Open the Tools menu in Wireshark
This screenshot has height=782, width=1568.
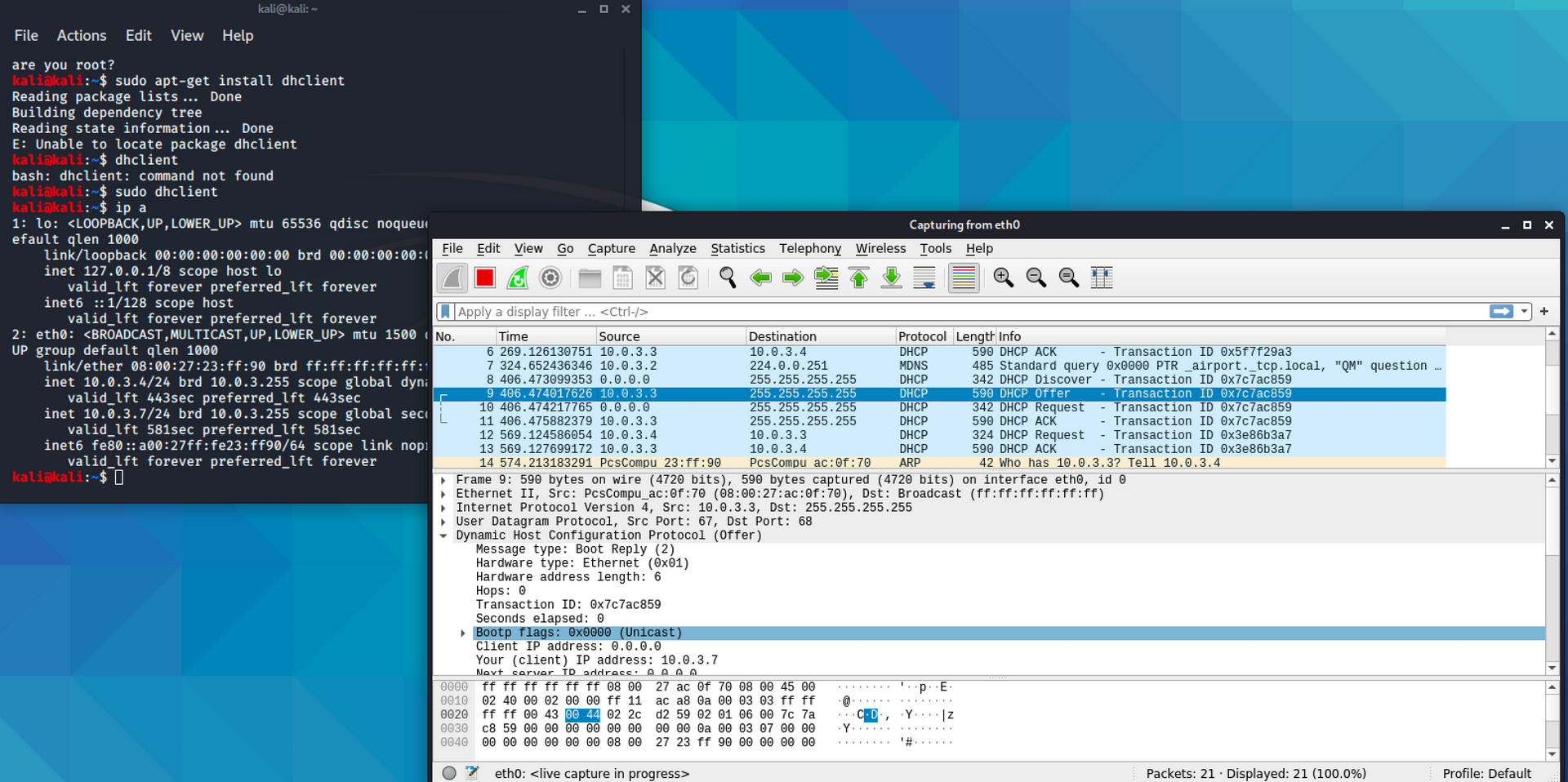click(x=935, y=248)
